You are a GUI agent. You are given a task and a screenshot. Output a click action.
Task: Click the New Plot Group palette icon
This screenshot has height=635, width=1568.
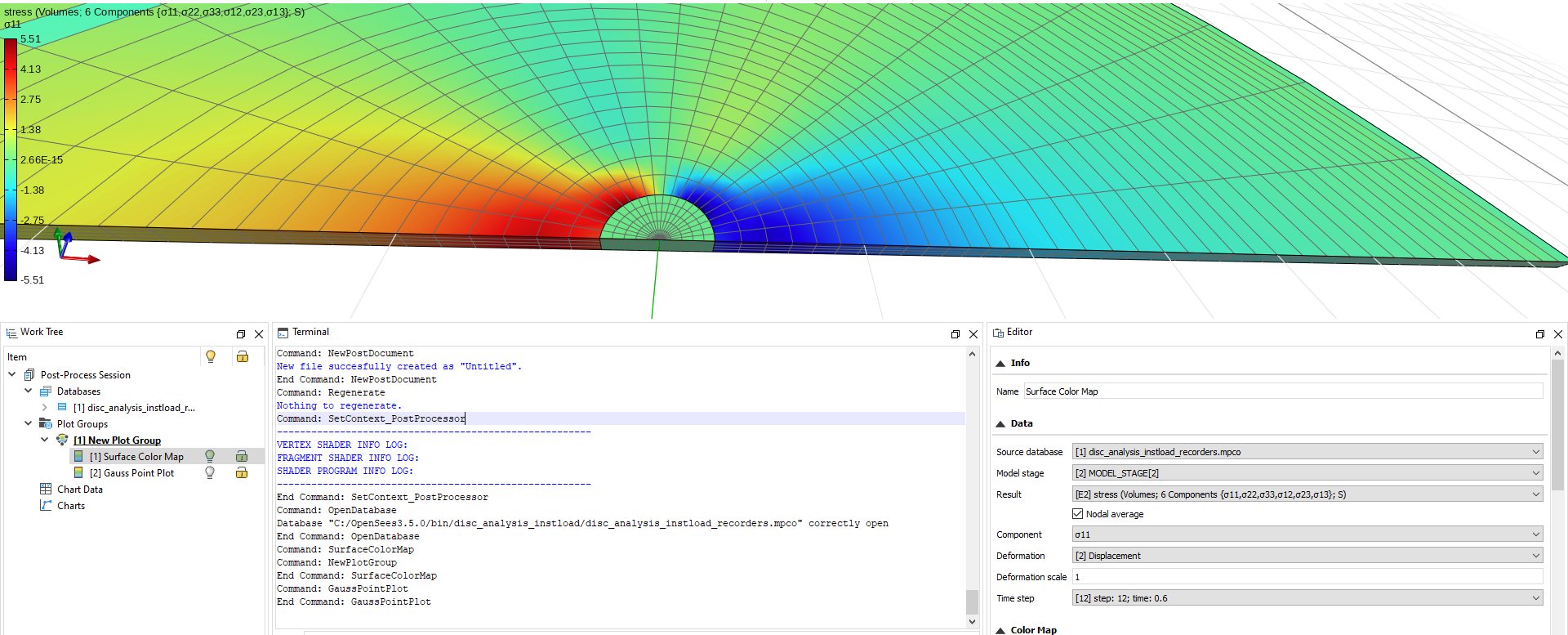[62, 440]
